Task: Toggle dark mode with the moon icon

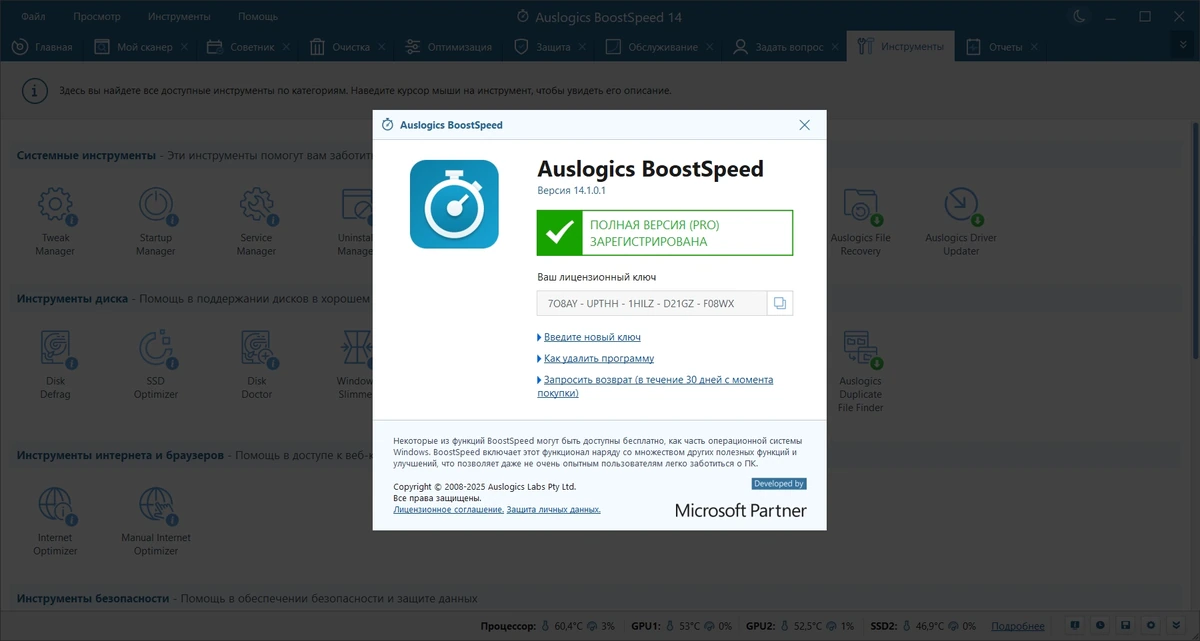Action: (1080, 16)
